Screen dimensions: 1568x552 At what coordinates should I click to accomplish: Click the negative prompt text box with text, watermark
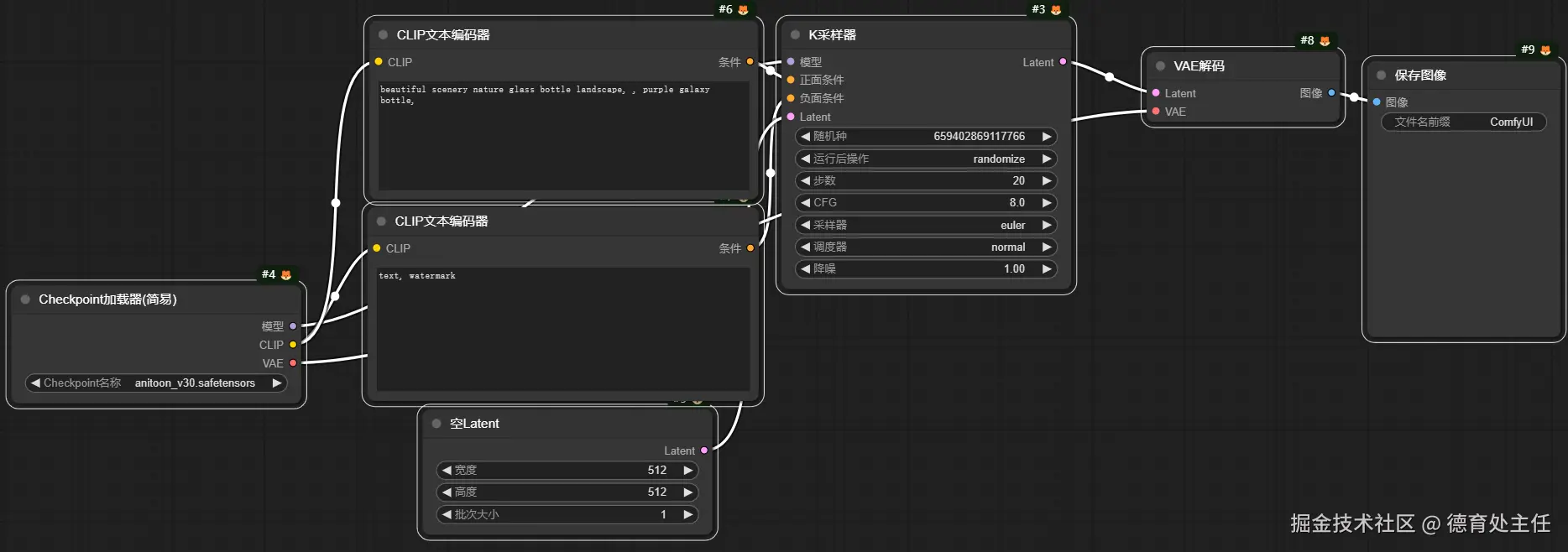pyautogui.click(x=563, y=329)
